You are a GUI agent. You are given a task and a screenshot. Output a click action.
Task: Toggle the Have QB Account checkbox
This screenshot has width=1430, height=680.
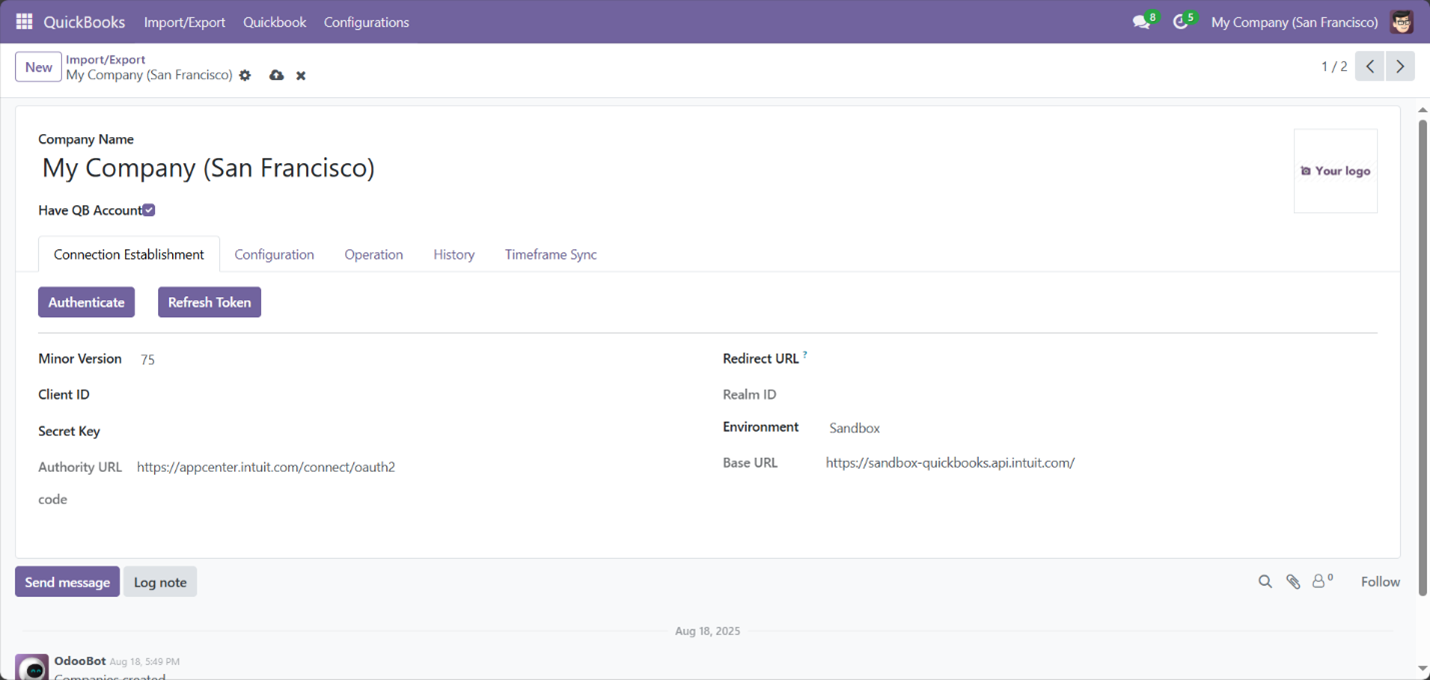pos(148,210)
